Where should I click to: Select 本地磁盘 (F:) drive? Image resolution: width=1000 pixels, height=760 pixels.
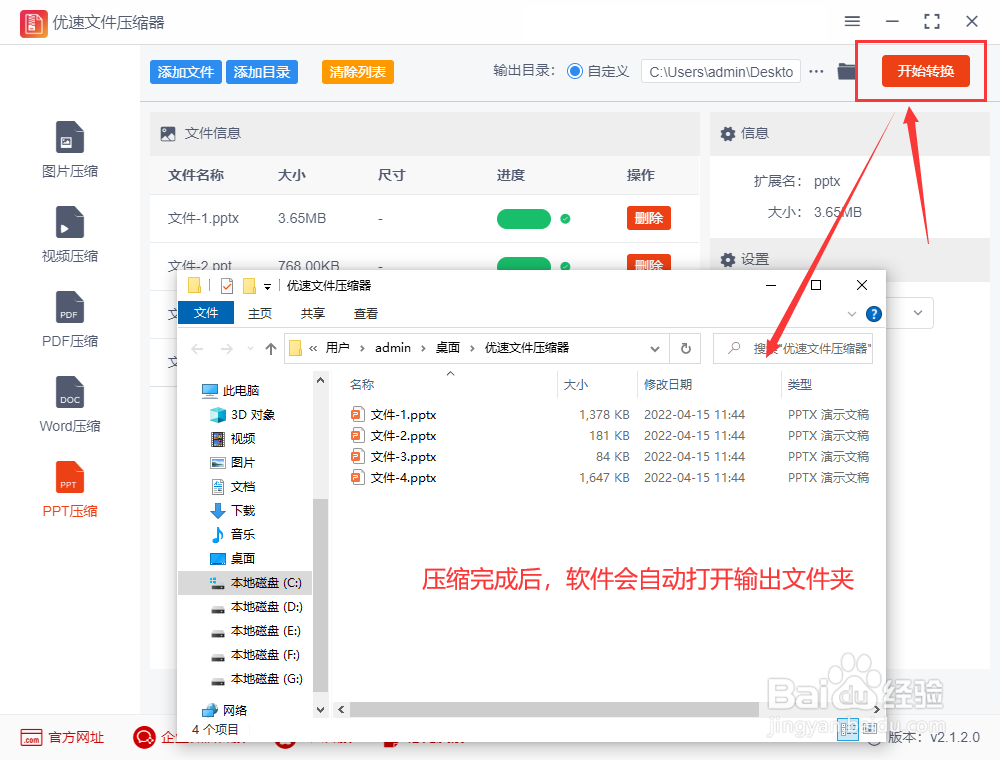(x=255, y=655)
